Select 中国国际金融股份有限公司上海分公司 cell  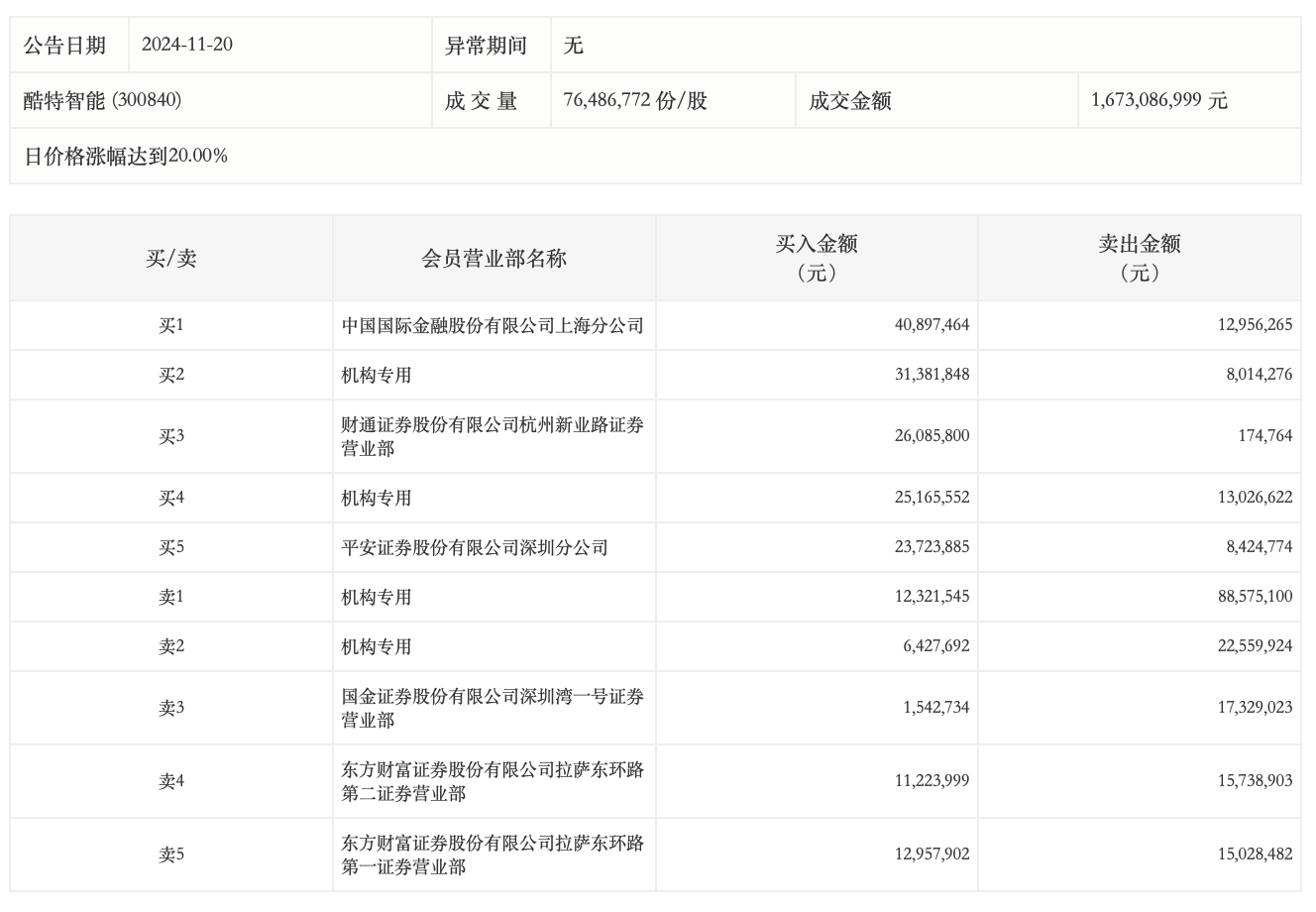493,325
